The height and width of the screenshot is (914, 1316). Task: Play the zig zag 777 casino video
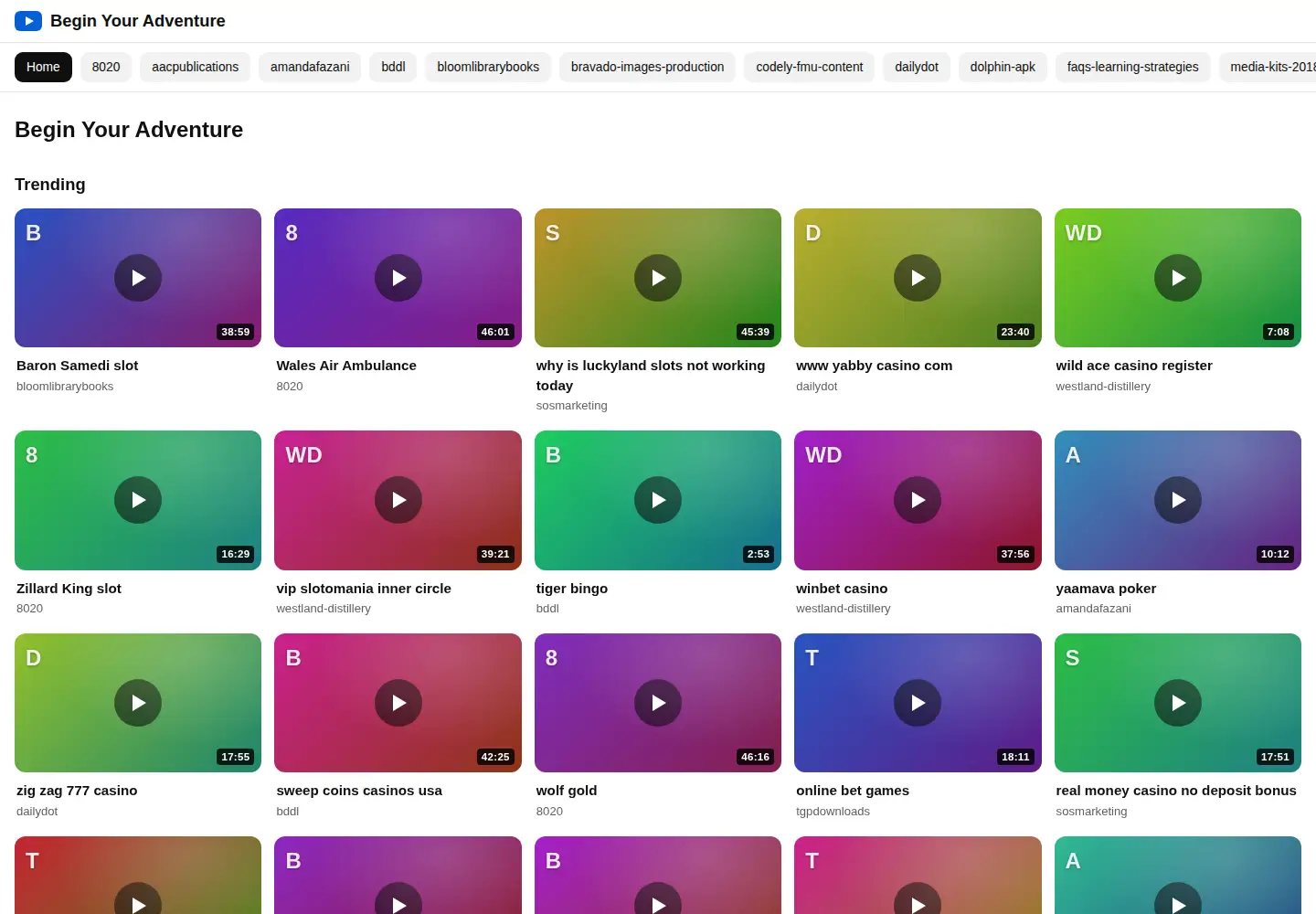(x=138, y=703)
